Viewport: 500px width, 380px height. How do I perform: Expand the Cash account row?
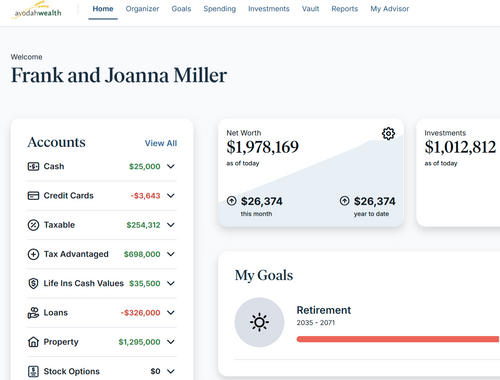(171, 166)
